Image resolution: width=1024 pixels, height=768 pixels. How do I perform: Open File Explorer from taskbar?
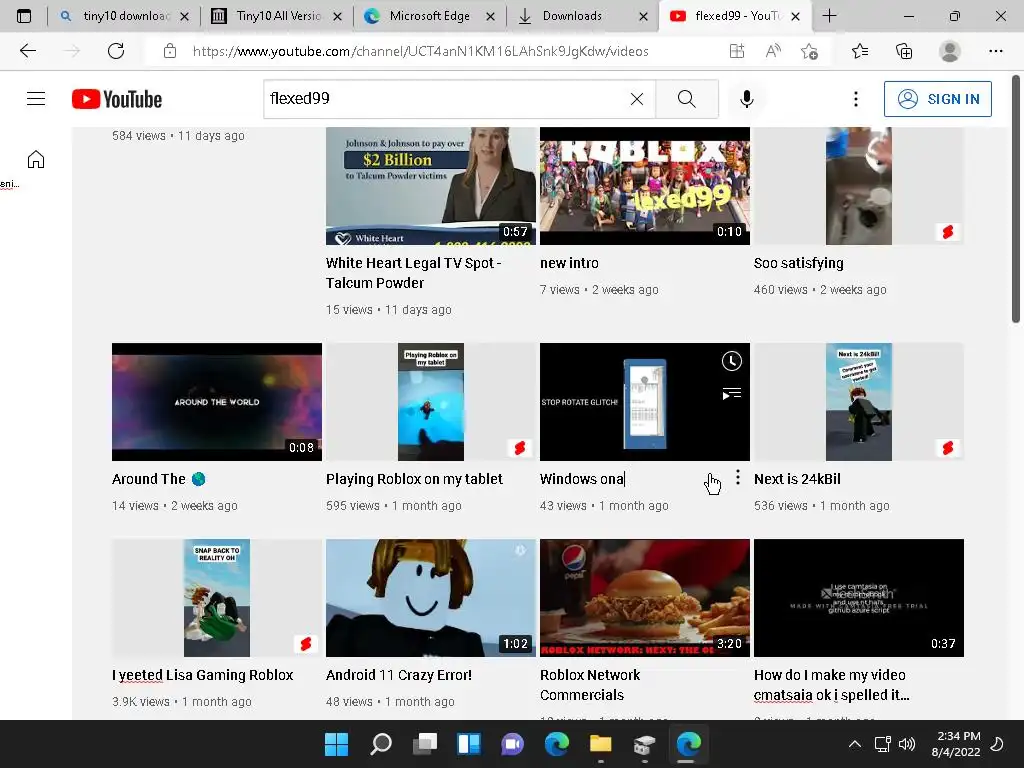[600, 744]
